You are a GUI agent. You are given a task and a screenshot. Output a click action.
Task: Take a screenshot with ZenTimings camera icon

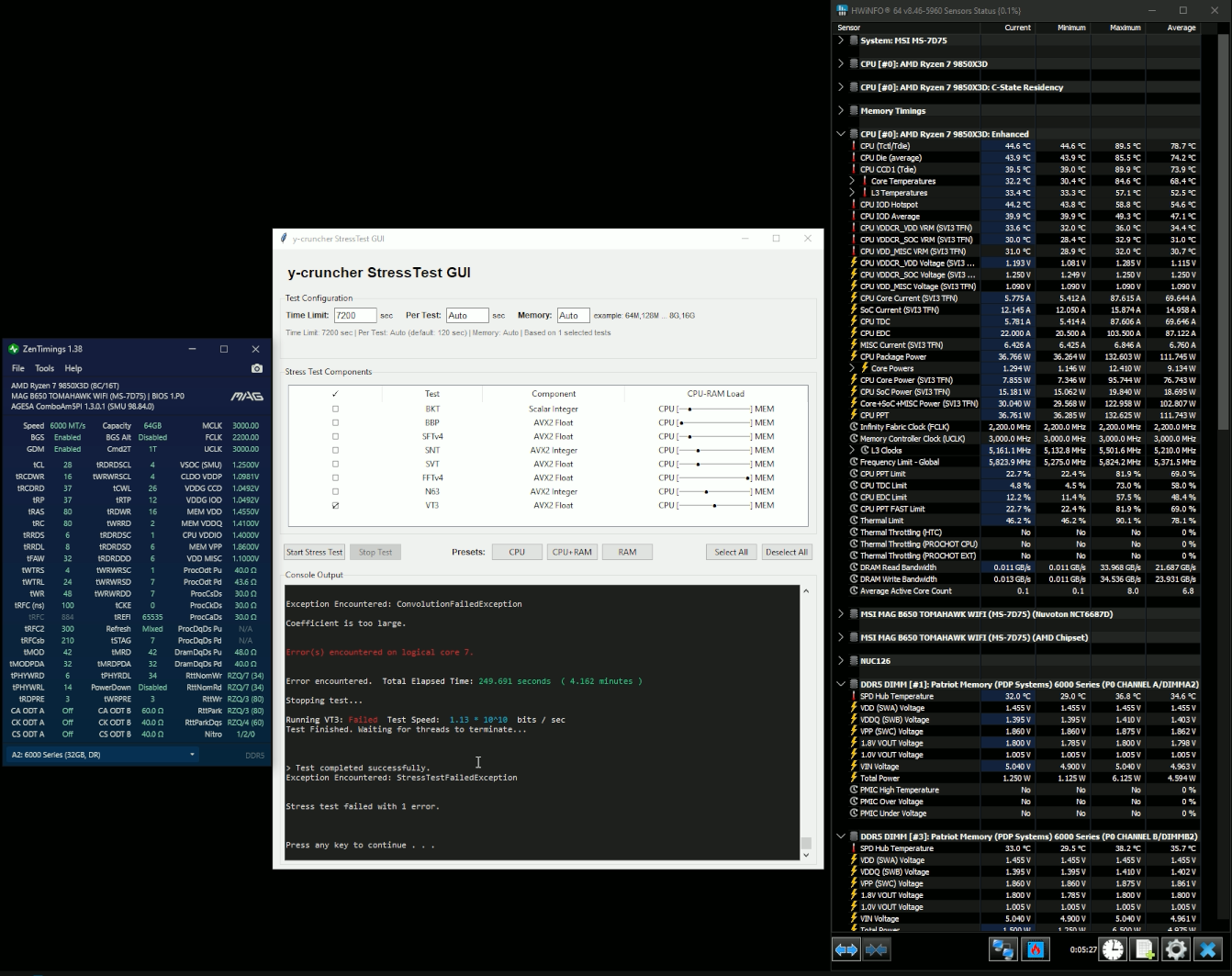point(257,368)
